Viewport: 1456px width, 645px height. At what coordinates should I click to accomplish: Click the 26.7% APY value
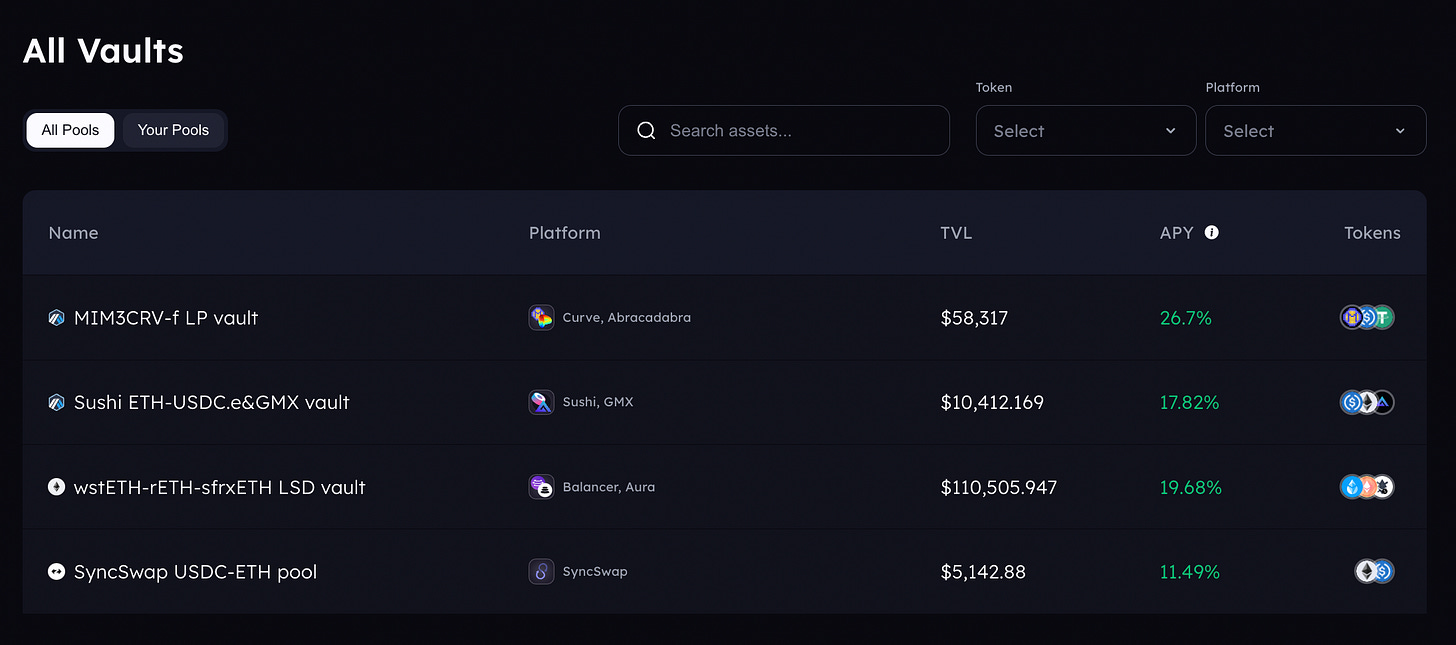coord(1186,318)
